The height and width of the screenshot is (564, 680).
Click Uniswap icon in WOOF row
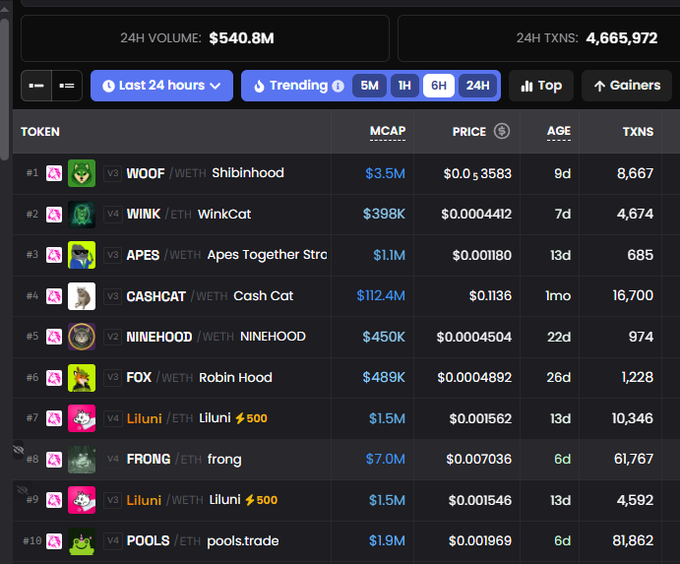[54, 173]
